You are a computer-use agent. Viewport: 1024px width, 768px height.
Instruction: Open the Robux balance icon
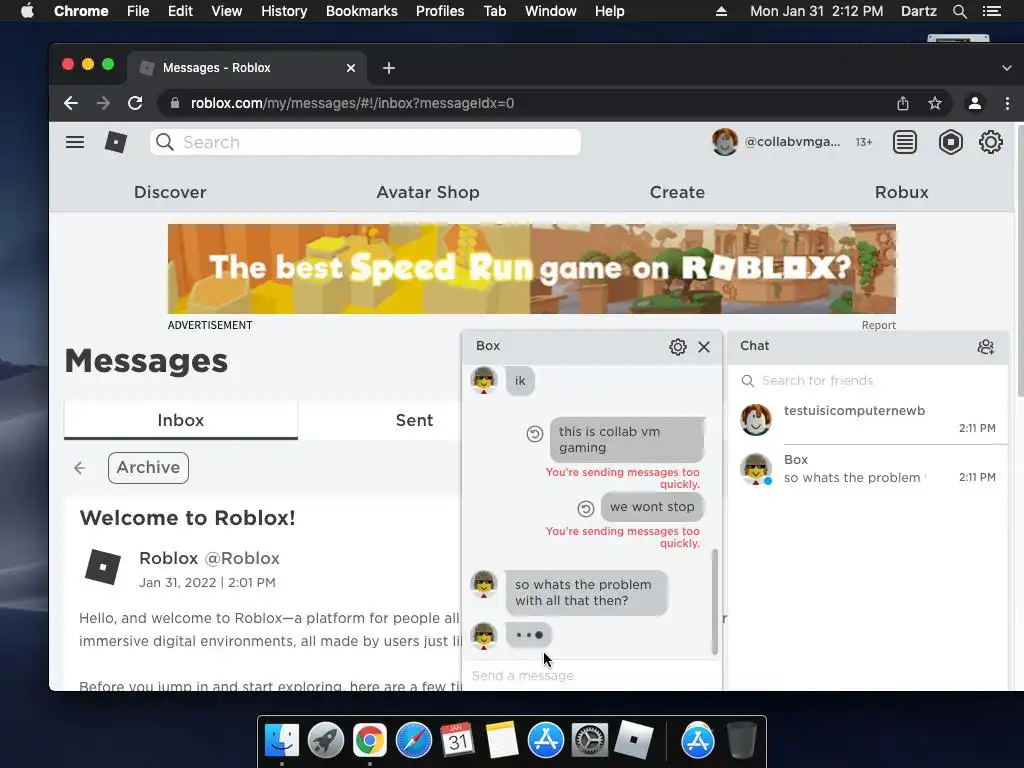tap(950, 142)
